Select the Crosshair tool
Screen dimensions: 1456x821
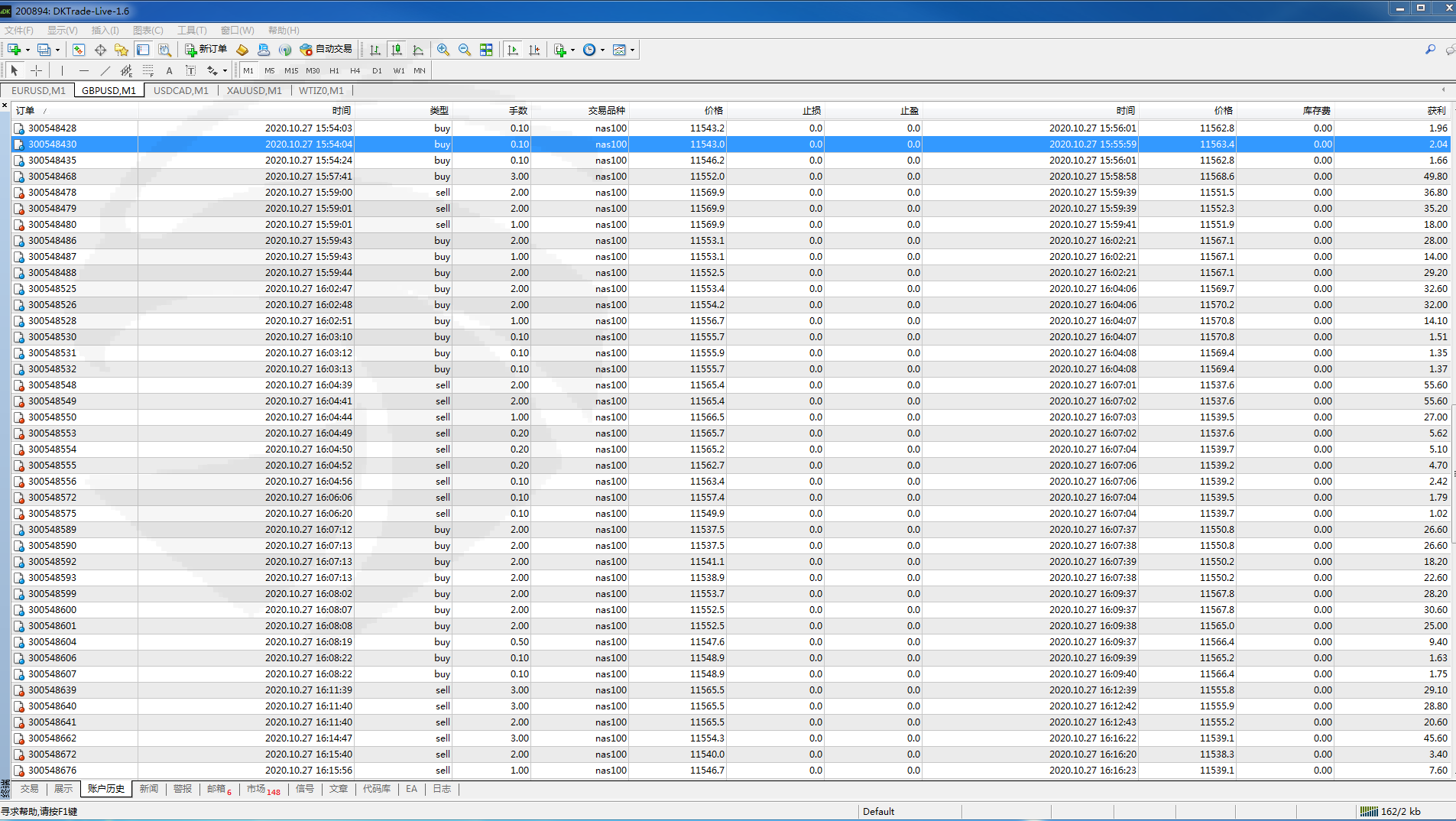36,70
